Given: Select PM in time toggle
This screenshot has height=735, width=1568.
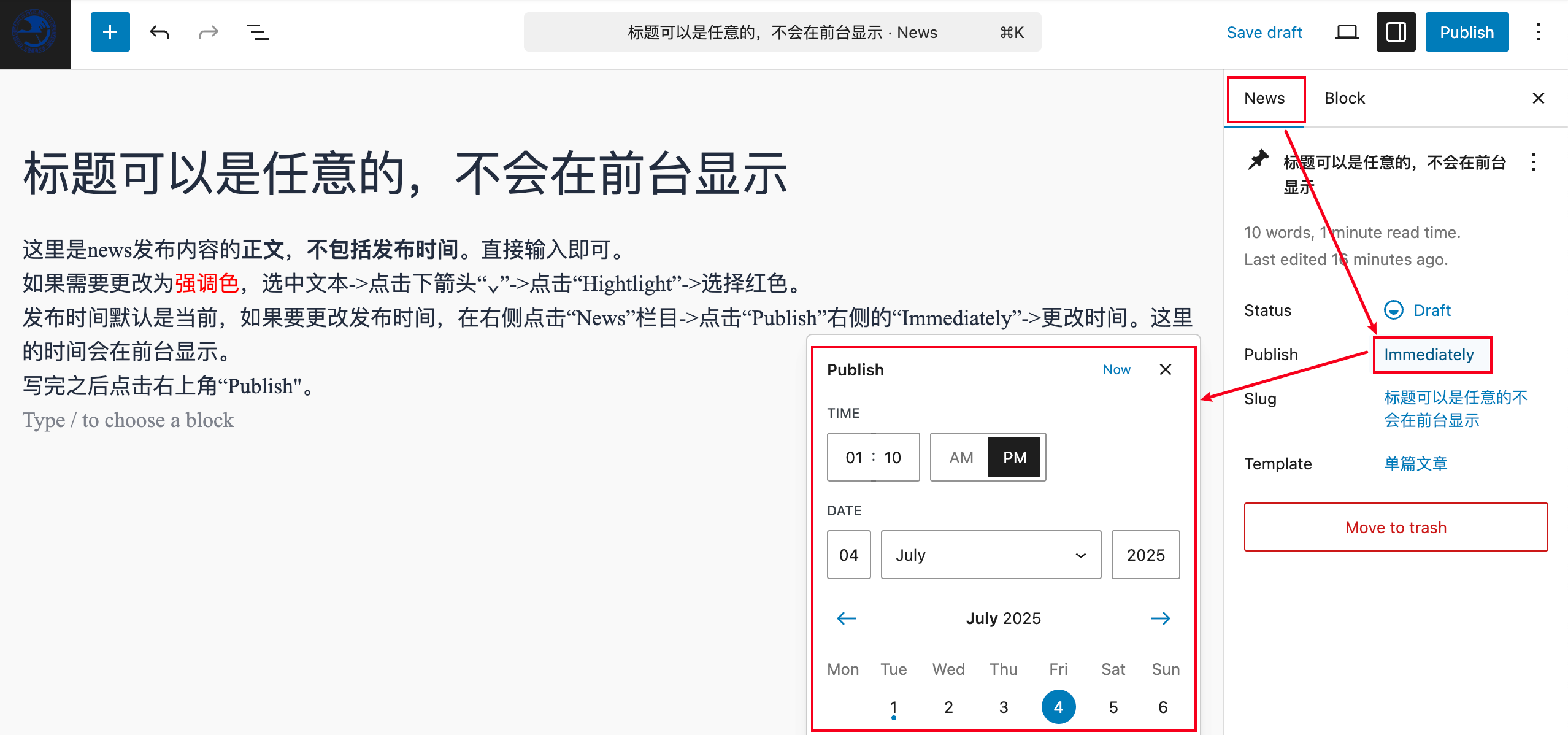Looking at the screenshot, I should tap(1014, 458).
